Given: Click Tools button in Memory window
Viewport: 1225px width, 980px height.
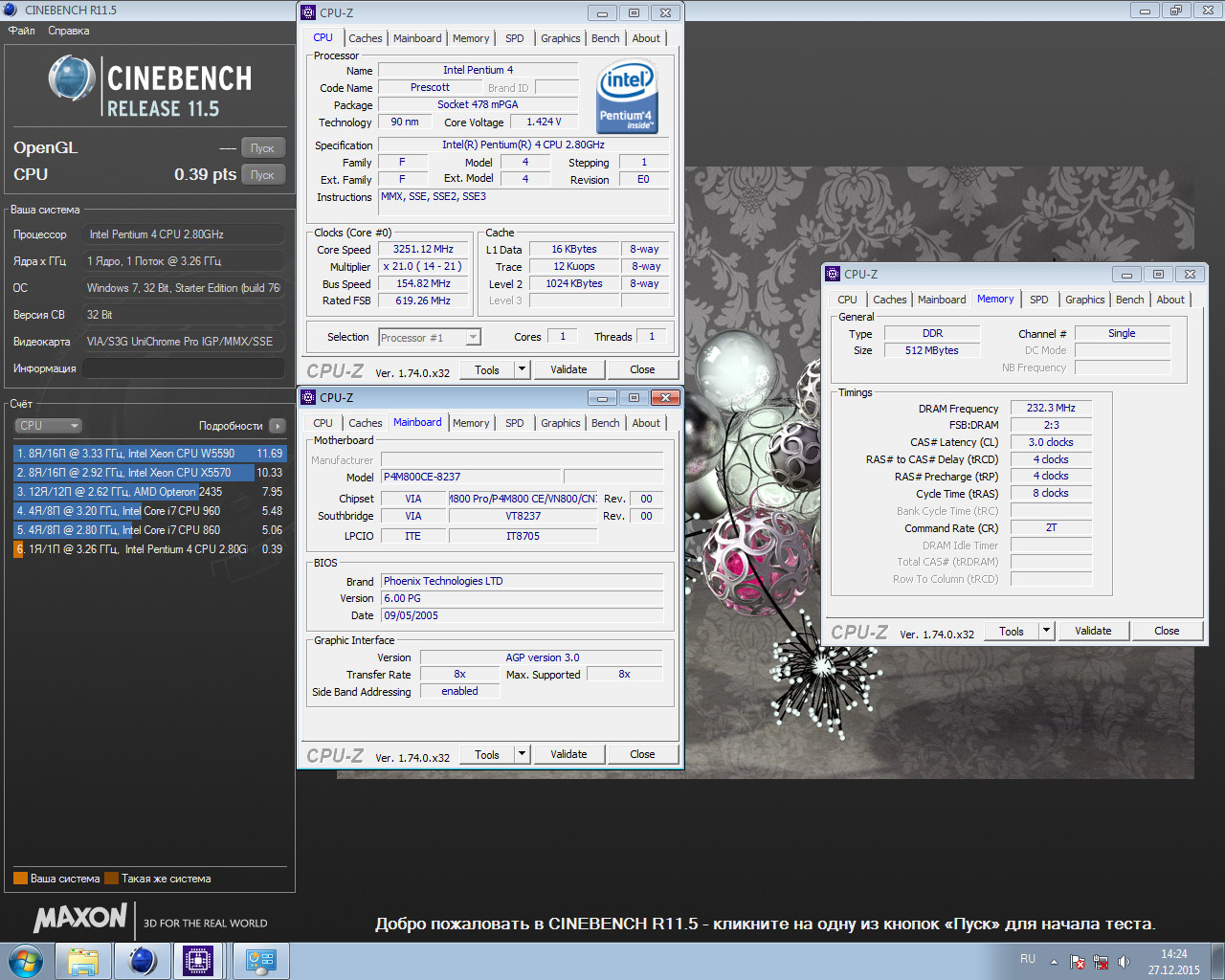Looking at the screenshot, I should 1012,631.
